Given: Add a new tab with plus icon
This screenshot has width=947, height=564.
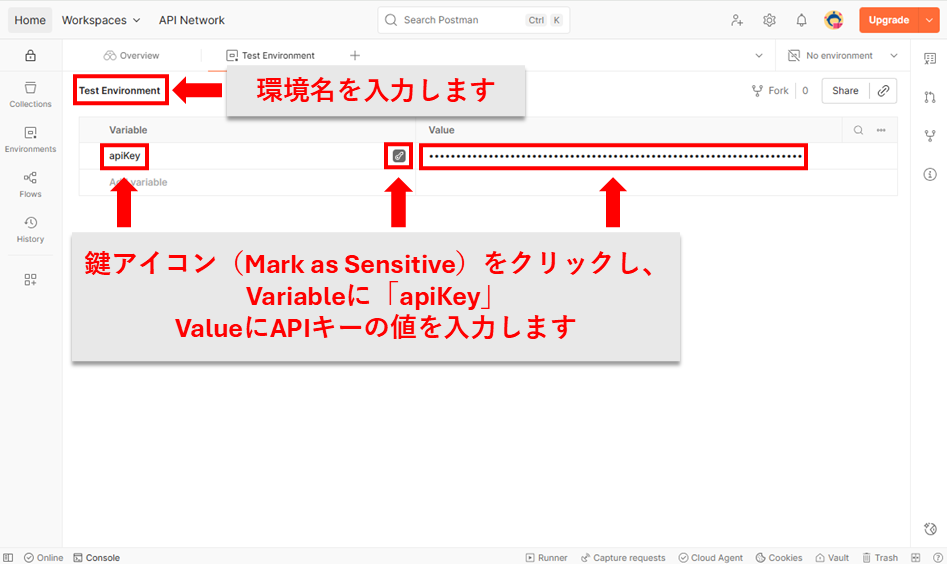Looking at the screenshot, I should [354, 56].
